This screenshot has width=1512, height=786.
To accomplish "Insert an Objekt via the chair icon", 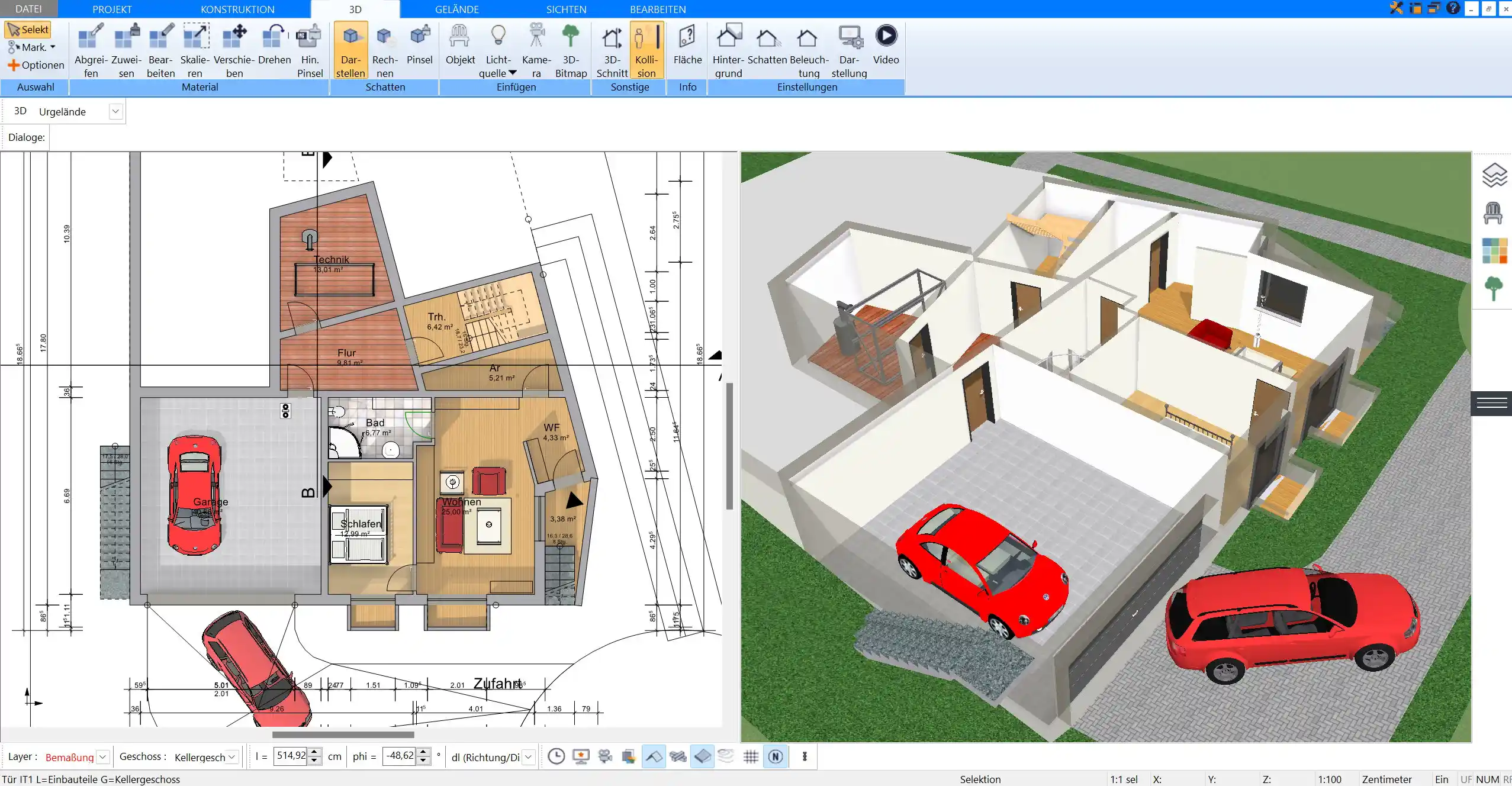I will point(460,44).
